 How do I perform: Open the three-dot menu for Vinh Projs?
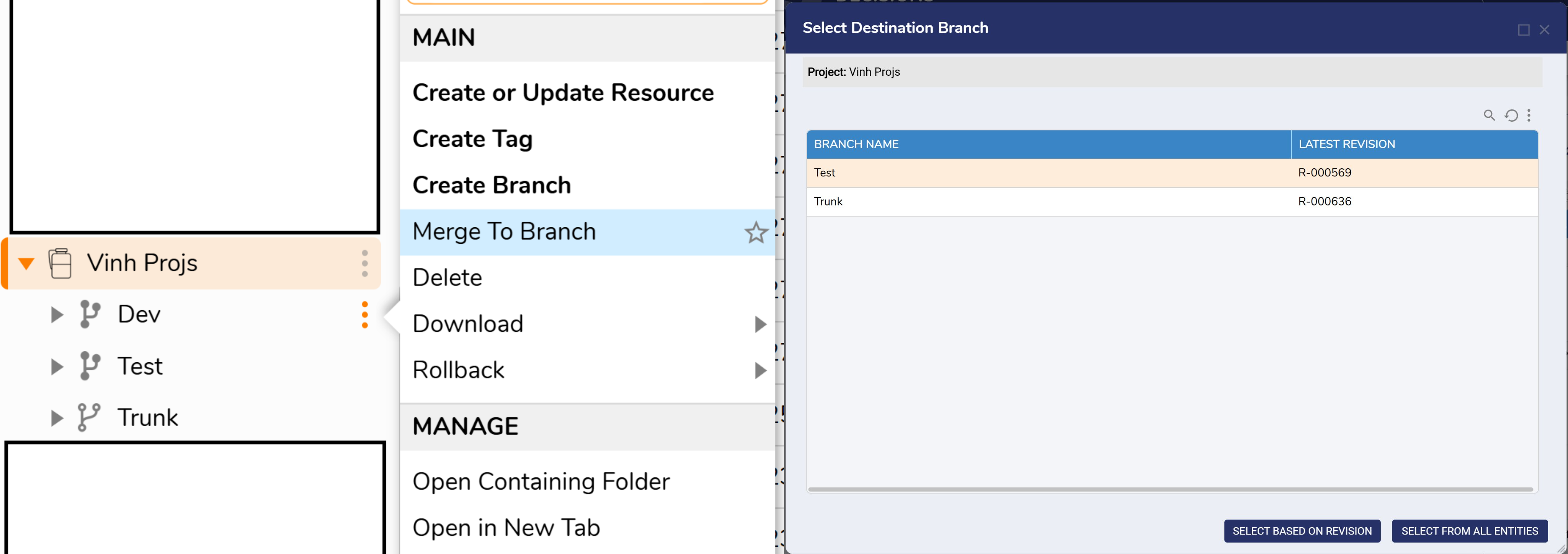[364, 263]
